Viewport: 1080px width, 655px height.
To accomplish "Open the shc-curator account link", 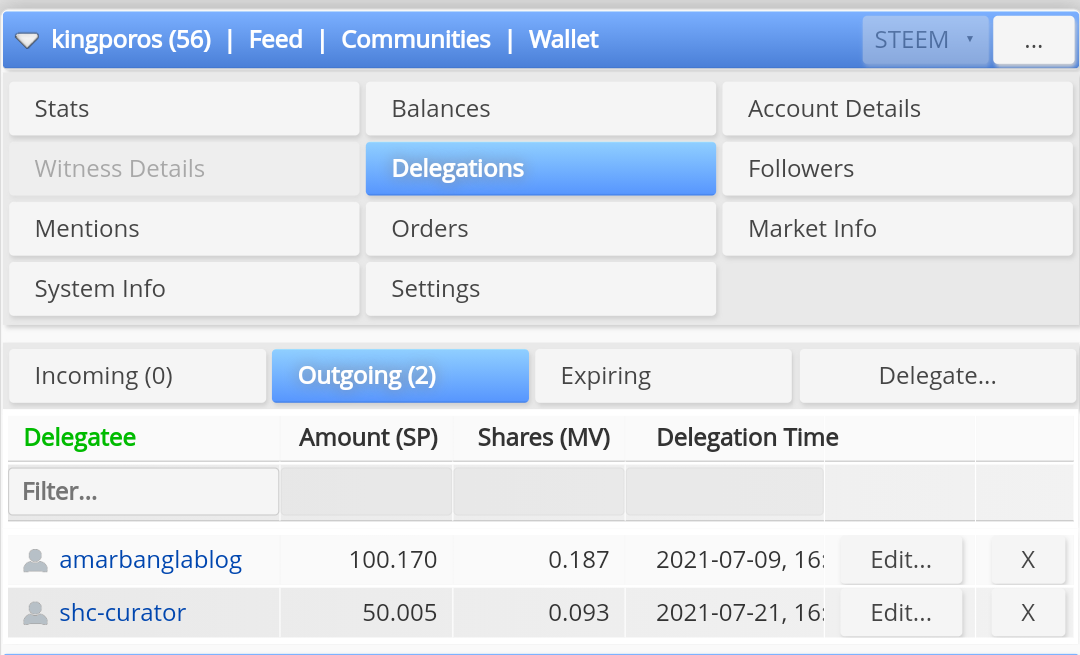I will point(123,612).
